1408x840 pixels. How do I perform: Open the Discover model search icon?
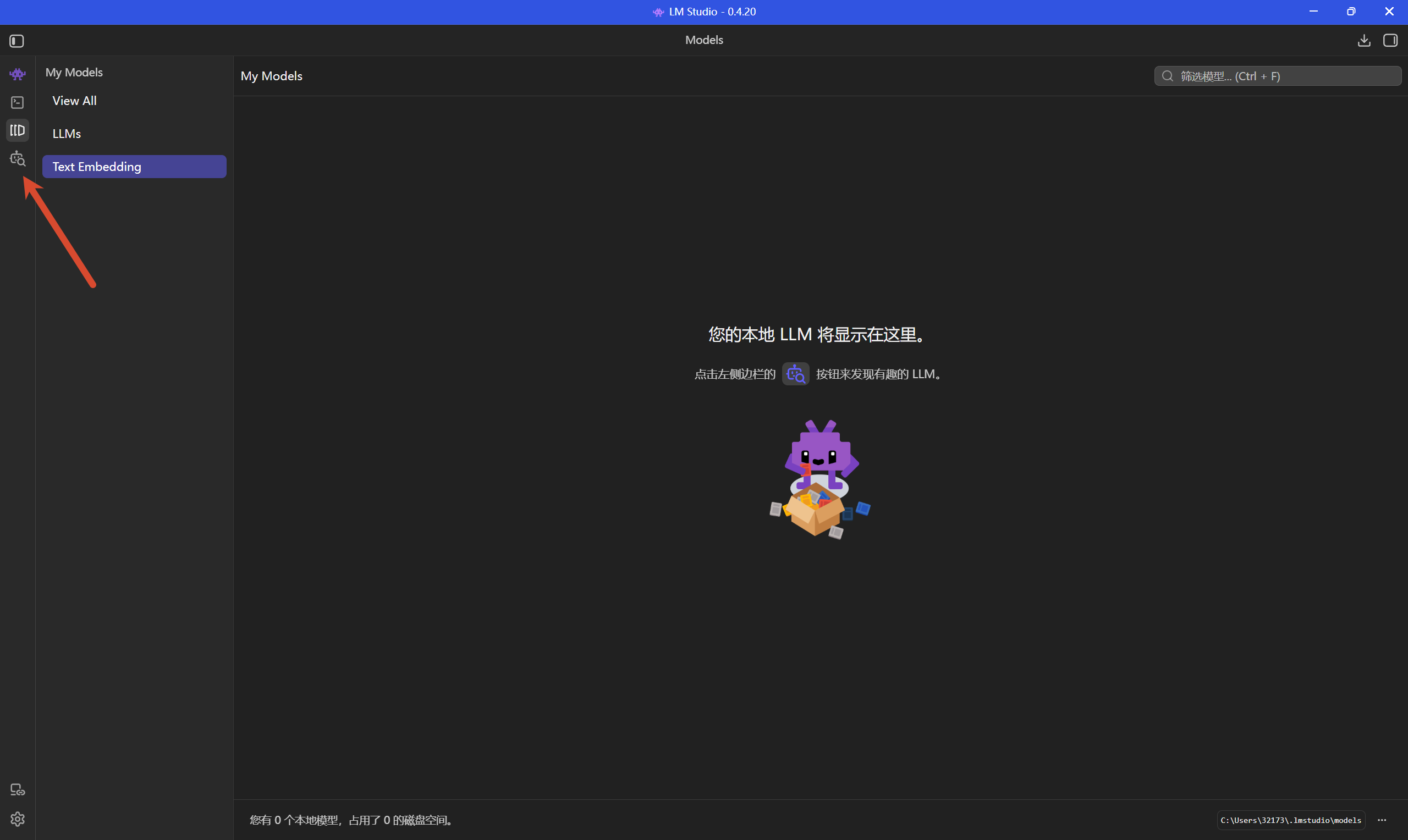pyautogui.click(x=18, y=158)
